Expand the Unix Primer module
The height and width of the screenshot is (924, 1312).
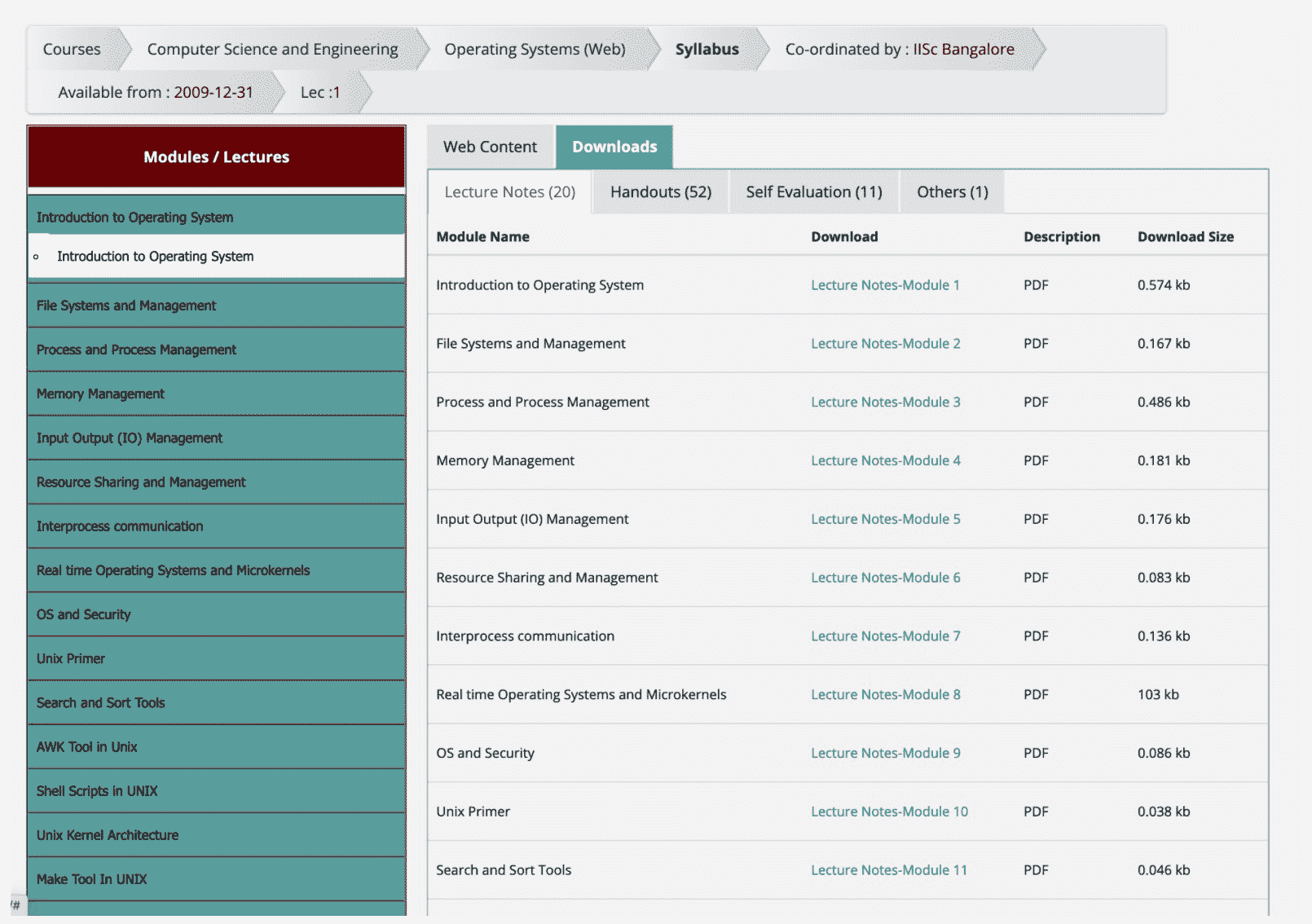(71, 659)
